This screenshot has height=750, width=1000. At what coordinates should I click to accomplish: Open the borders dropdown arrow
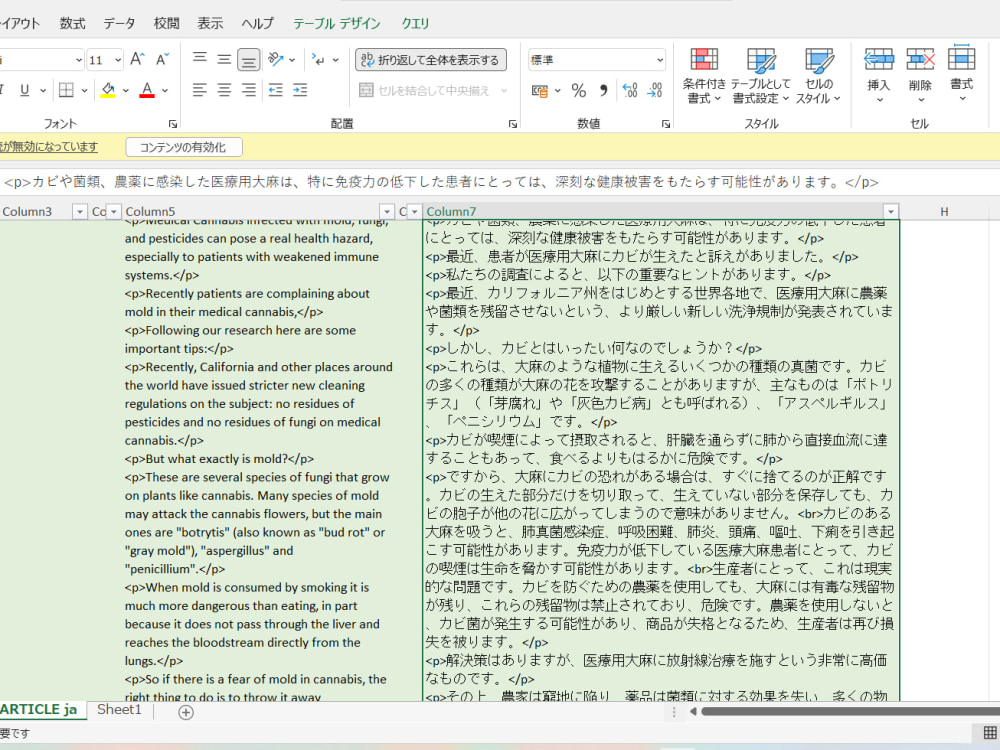(x=84, y=91)
